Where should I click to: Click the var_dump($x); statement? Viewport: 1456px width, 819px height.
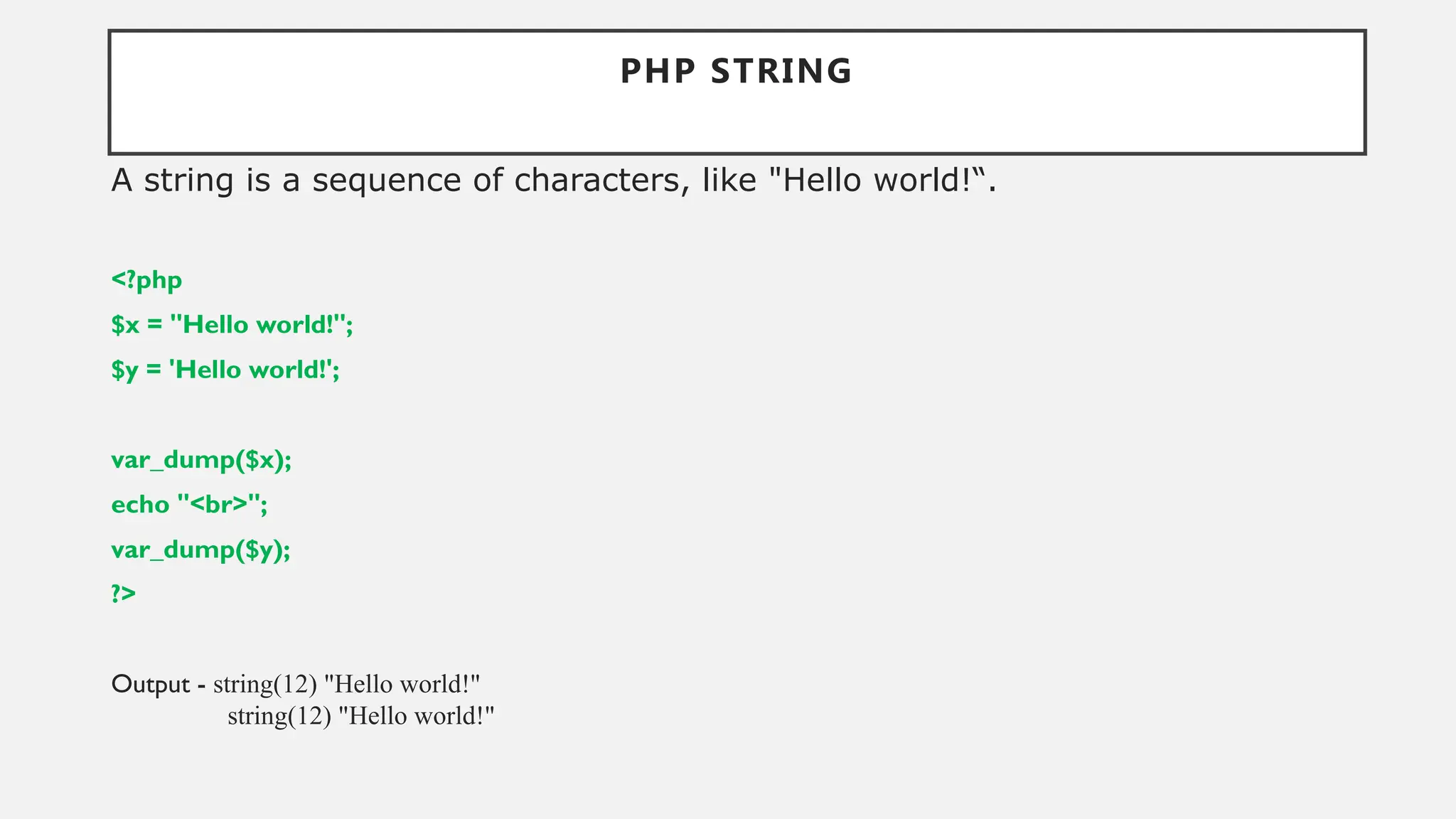(201, 460)
